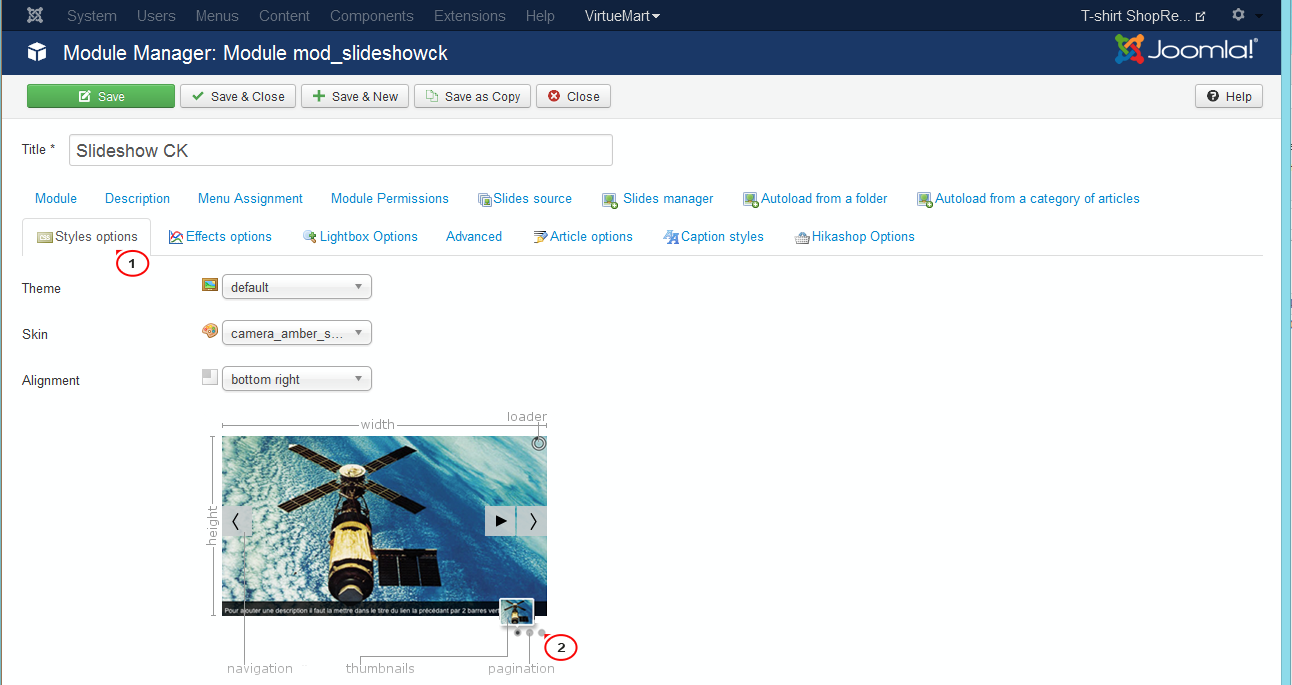The image size is (1292, 685).
Task: Open the Alignment dropdown set to bottom right
Action: [x=297, y=379]
